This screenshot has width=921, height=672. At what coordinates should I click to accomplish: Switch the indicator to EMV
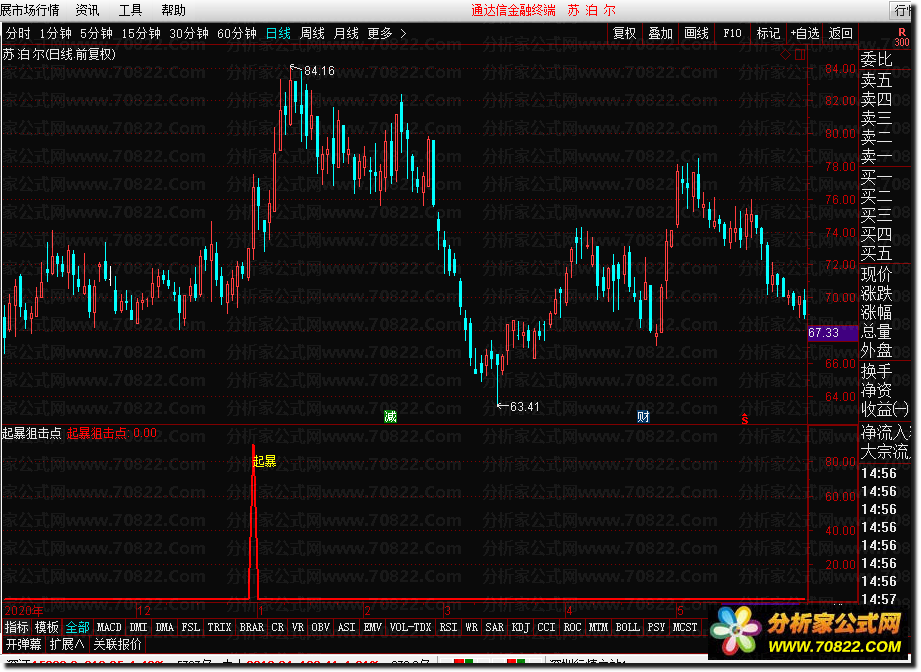point(372,627)
